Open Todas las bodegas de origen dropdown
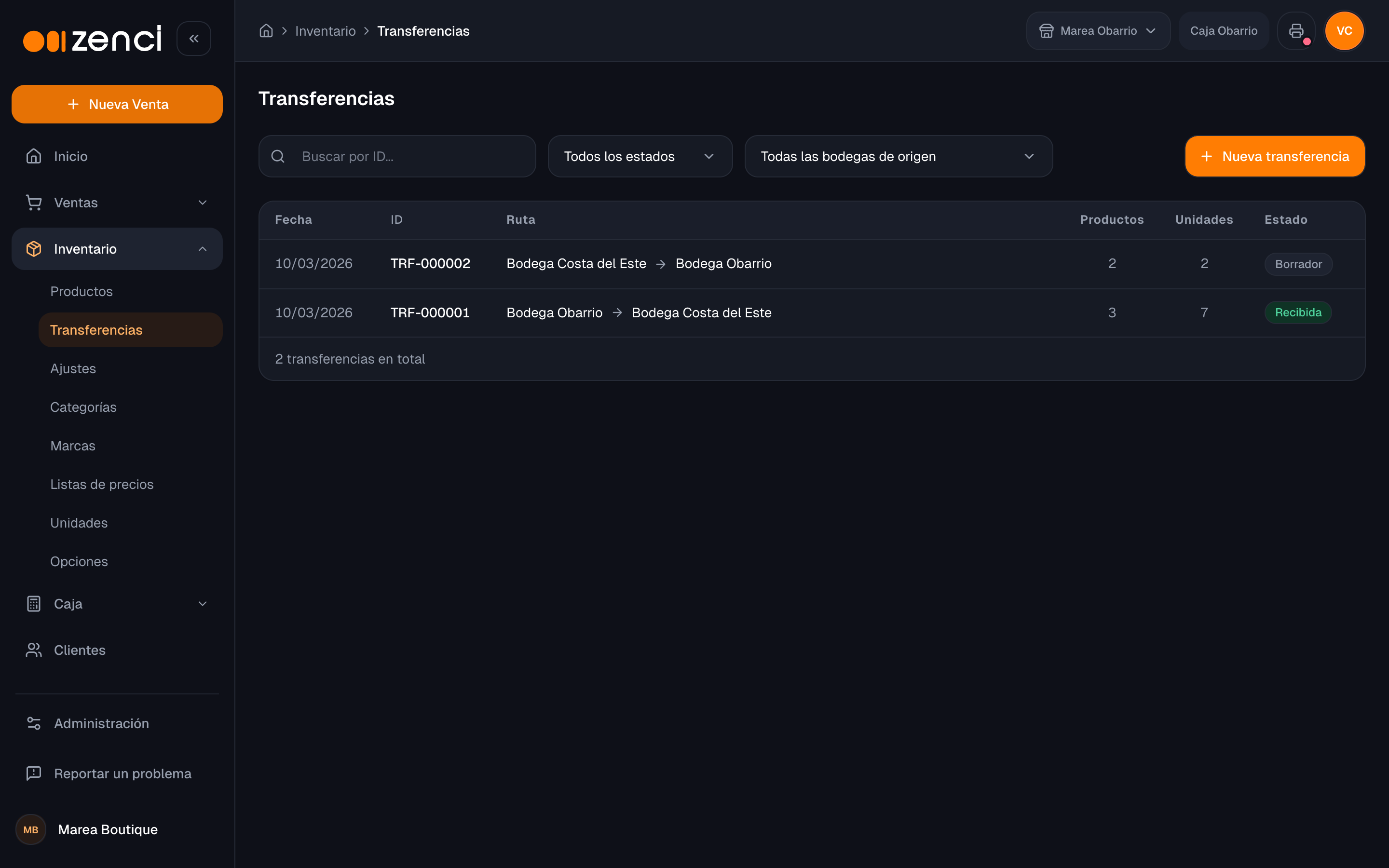 click(x=898, y=156)
